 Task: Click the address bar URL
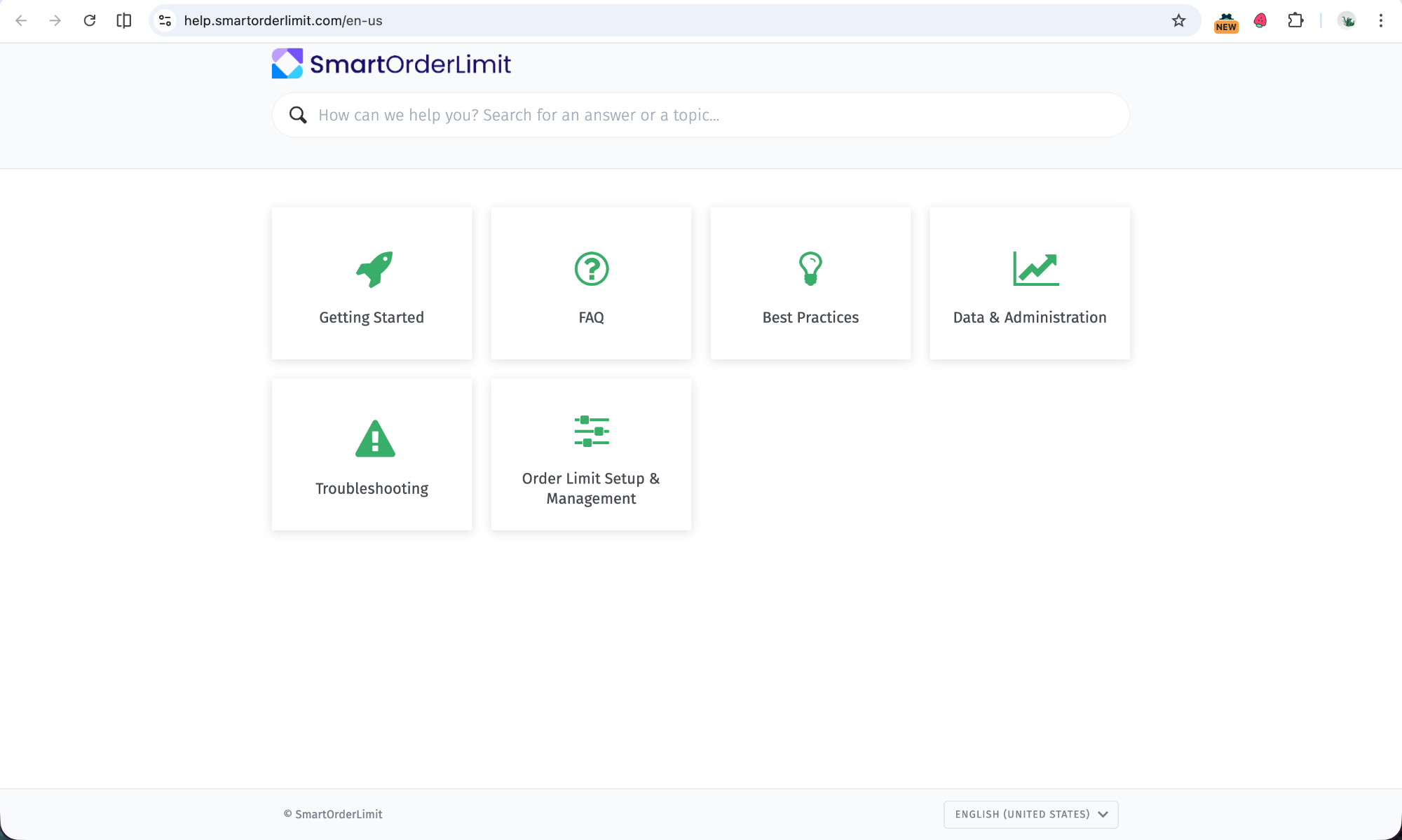283,20
